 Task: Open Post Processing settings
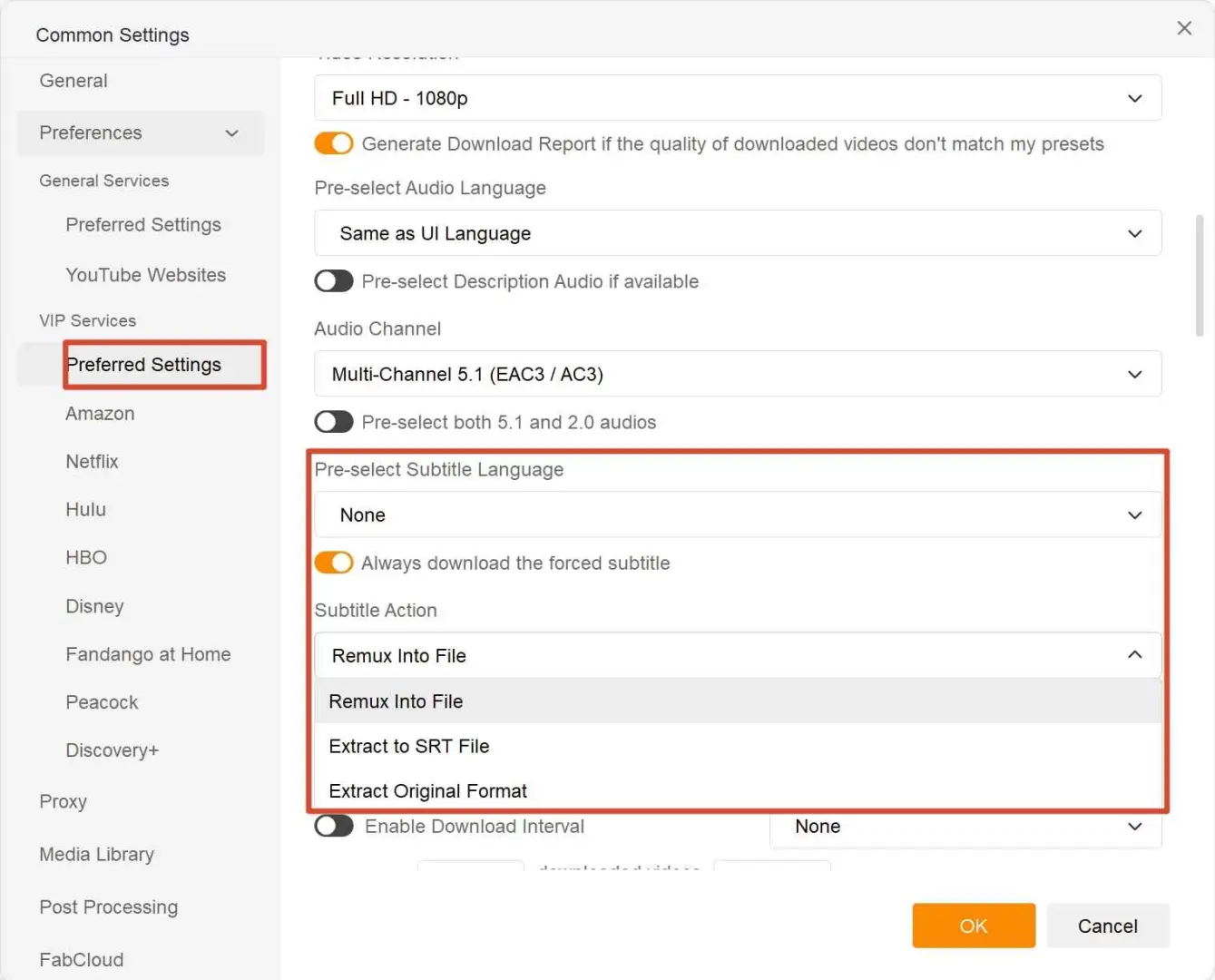pyautogui.click(x=108, y=906)
